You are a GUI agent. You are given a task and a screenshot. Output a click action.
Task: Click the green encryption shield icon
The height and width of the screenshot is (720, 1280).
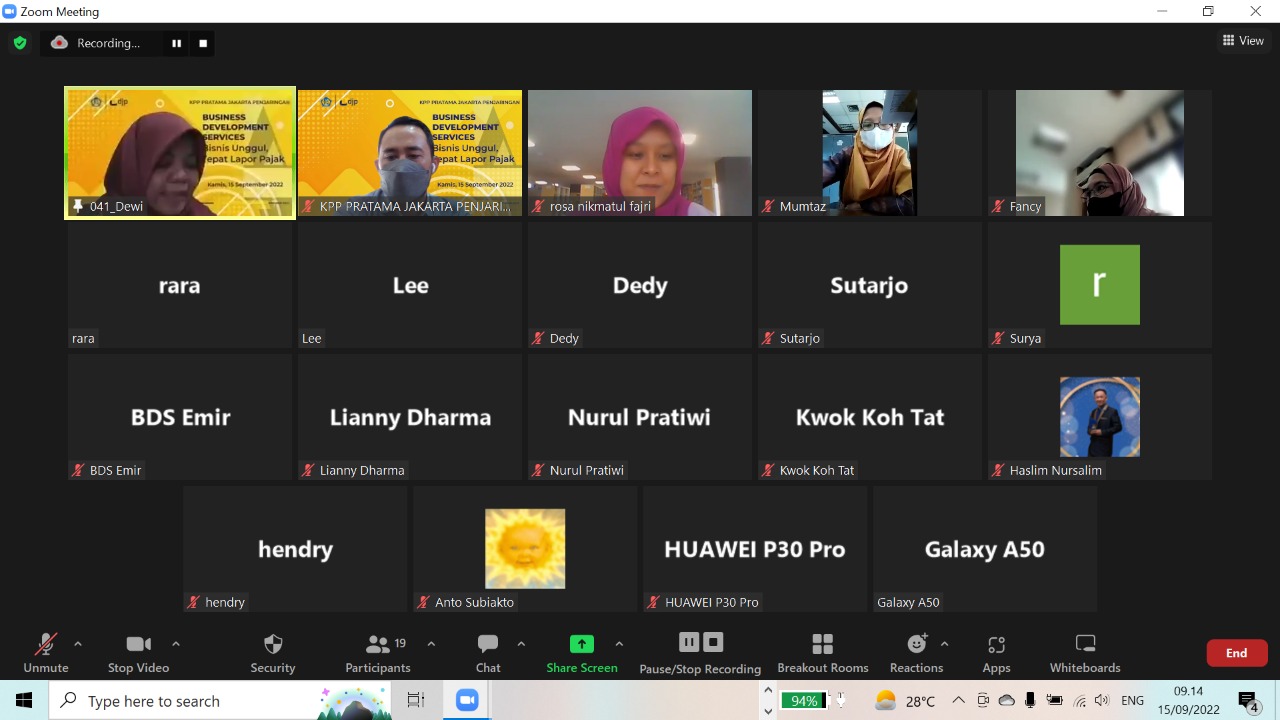[20, 43]
